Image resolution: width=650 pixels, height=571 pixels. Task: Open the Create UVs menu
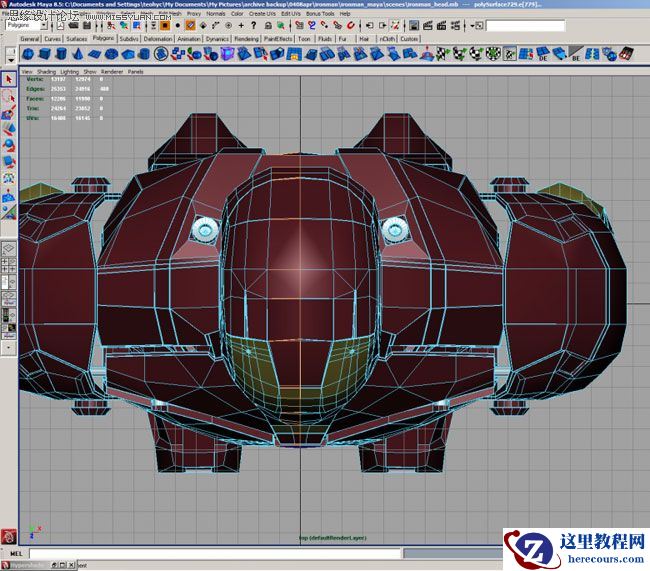tap(263, 14)
